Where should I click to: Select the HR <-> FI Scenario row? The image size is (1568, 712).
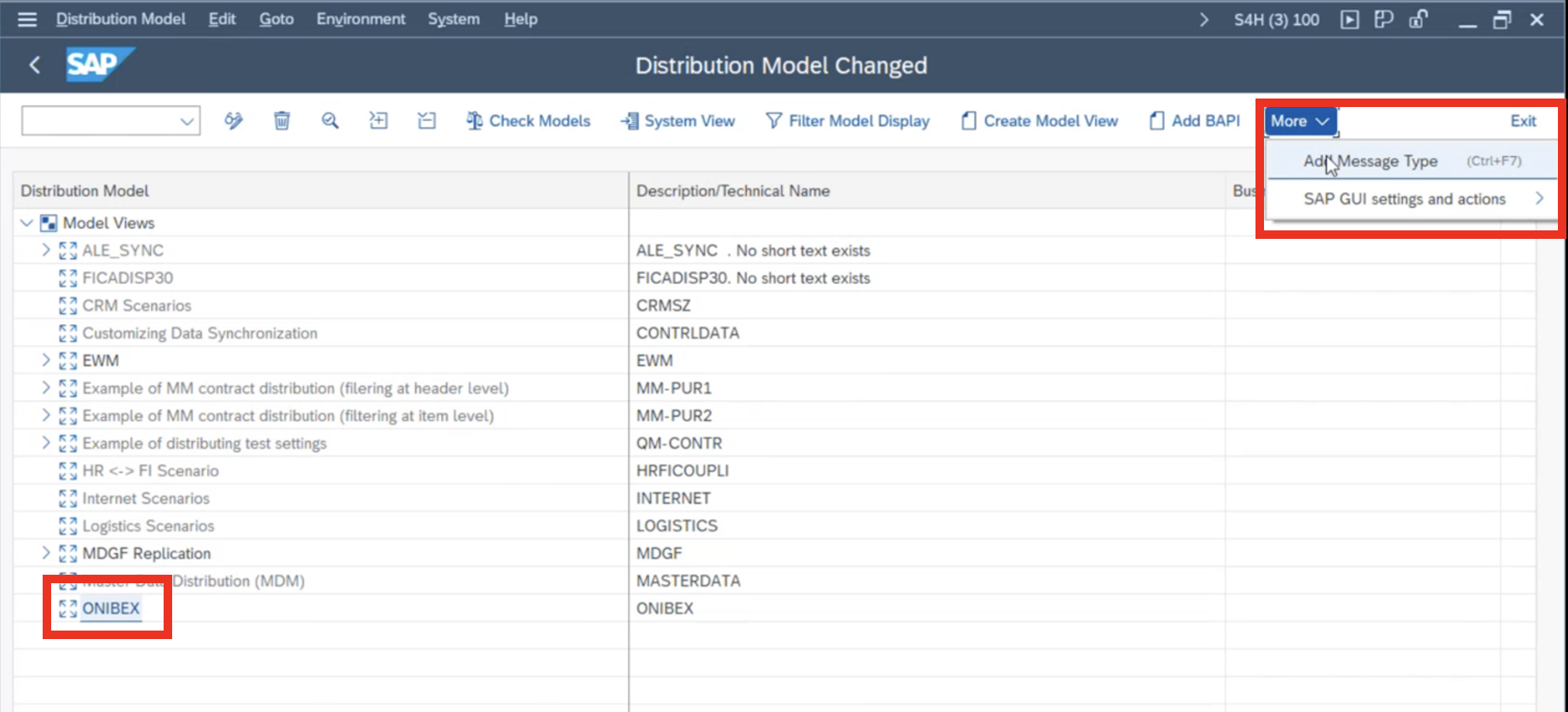click(150, 471)
